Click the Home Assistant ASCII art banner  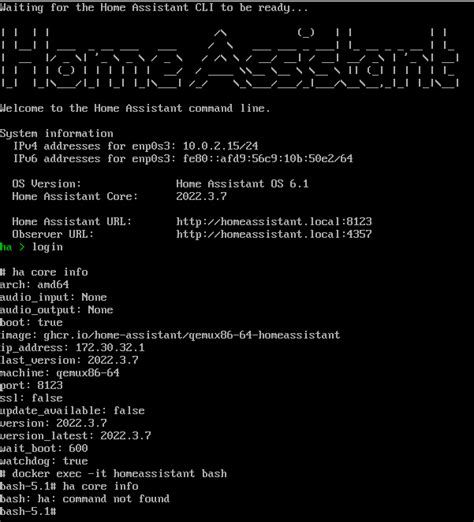click(230, 58)
